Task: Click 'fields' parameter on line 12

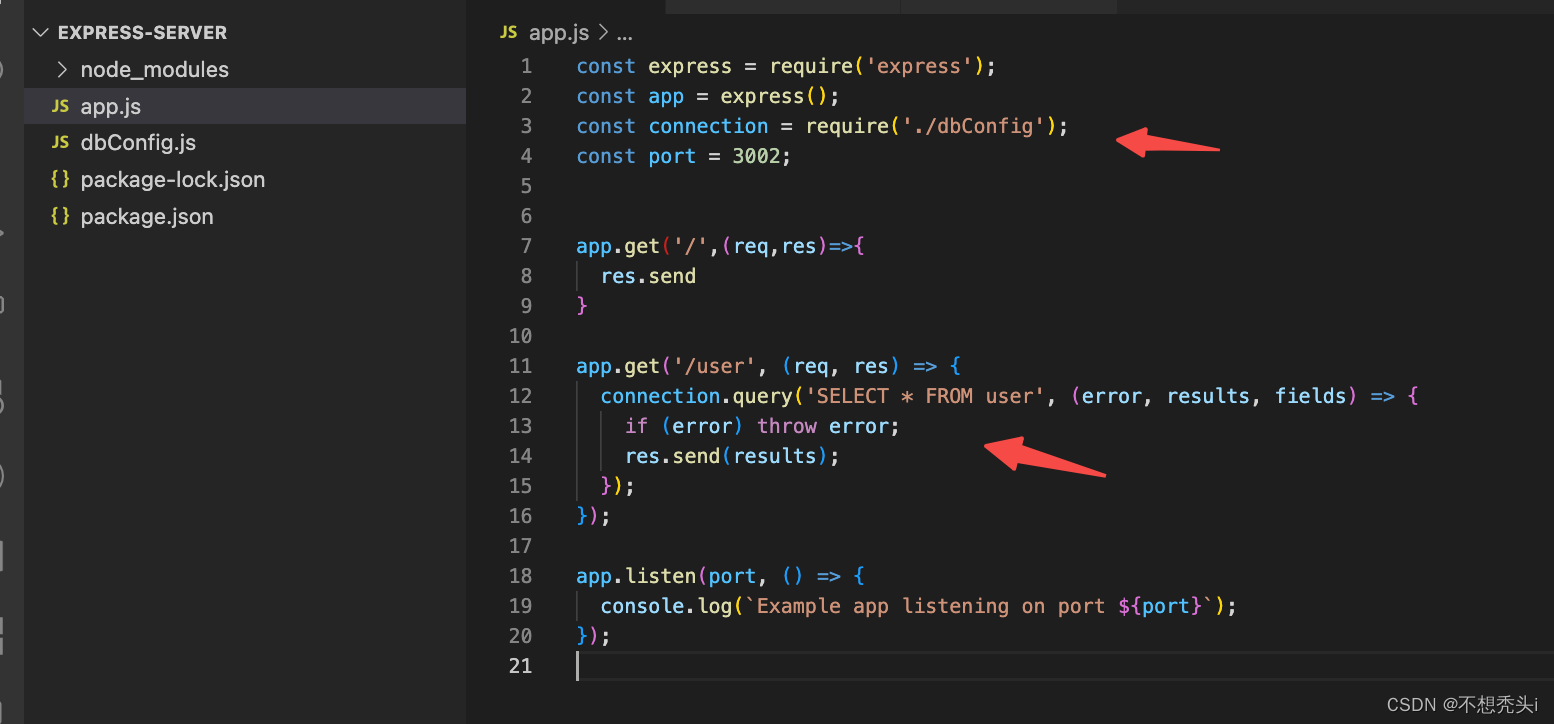Action: [1310, 396]
